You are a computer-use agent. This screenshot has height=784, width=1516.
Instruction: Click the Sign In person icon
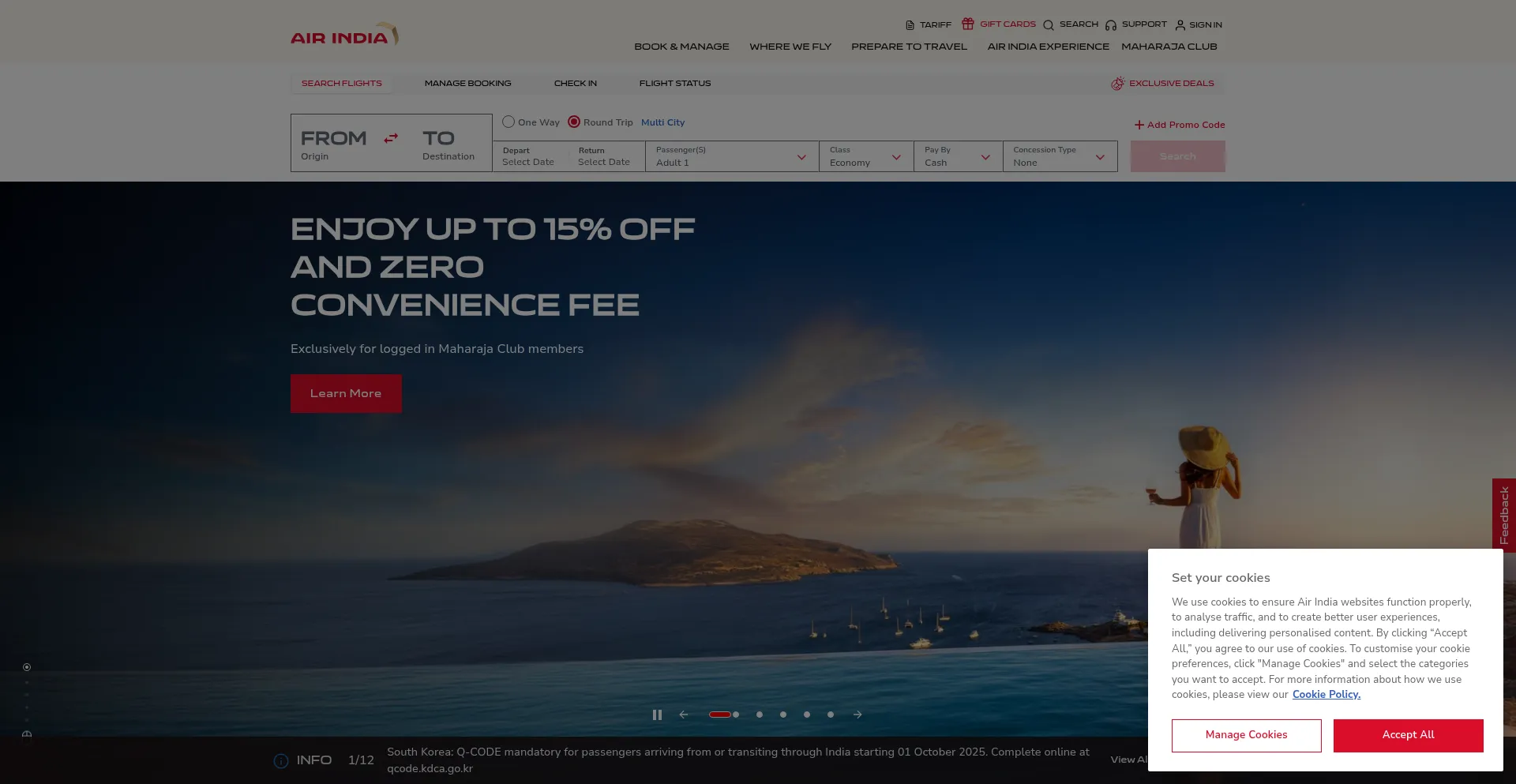click(1180, 25)
